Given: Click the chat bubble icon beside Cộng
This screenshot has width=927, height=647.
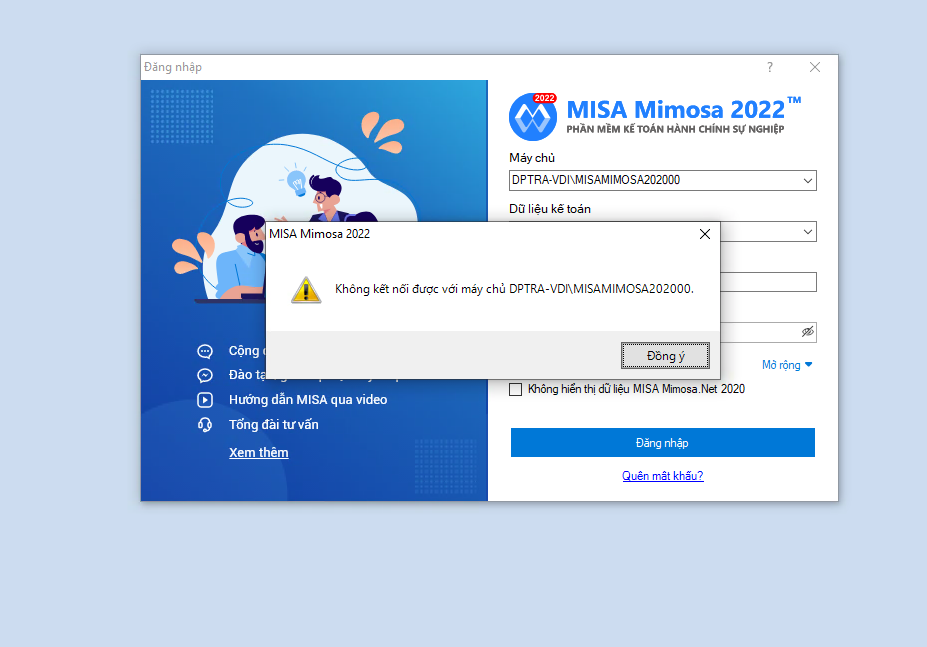Looking at the screenshot, I should tap(205, 351).
